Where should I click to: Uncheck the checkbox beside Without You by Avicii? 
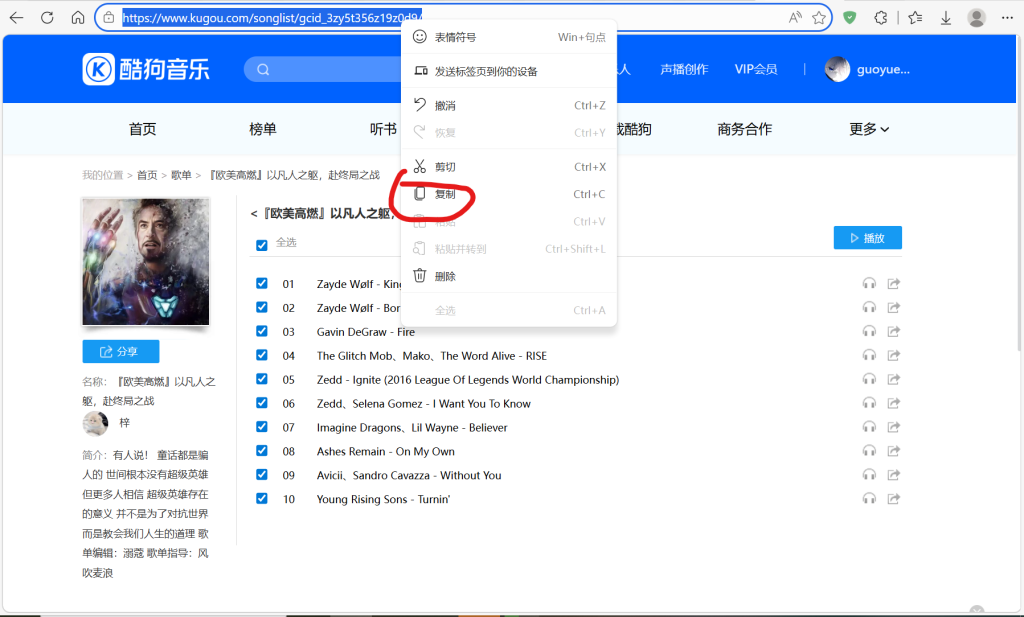coord(262,475)
